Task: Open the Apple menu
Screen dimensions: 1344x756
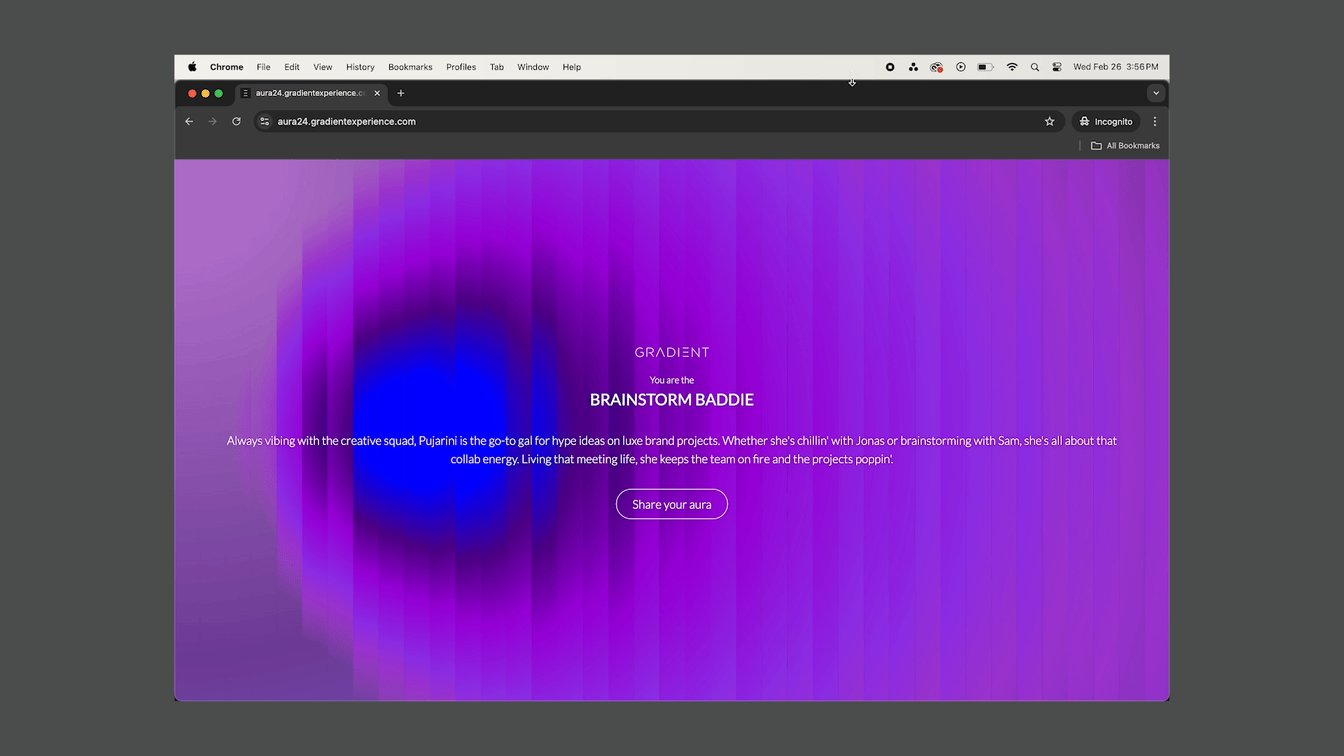Action: 192,67
